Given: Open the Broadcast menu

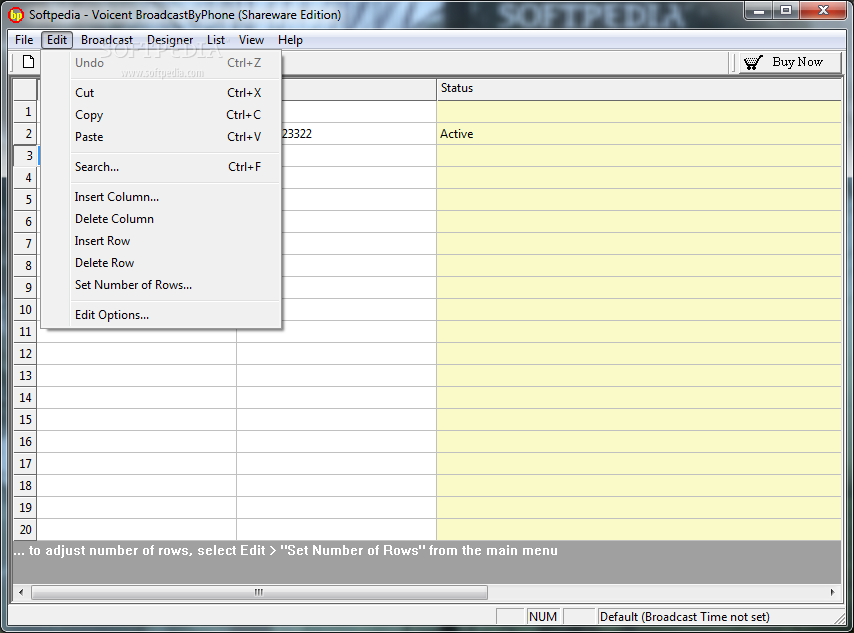Looking at the screenshot, I should (107, 40).
